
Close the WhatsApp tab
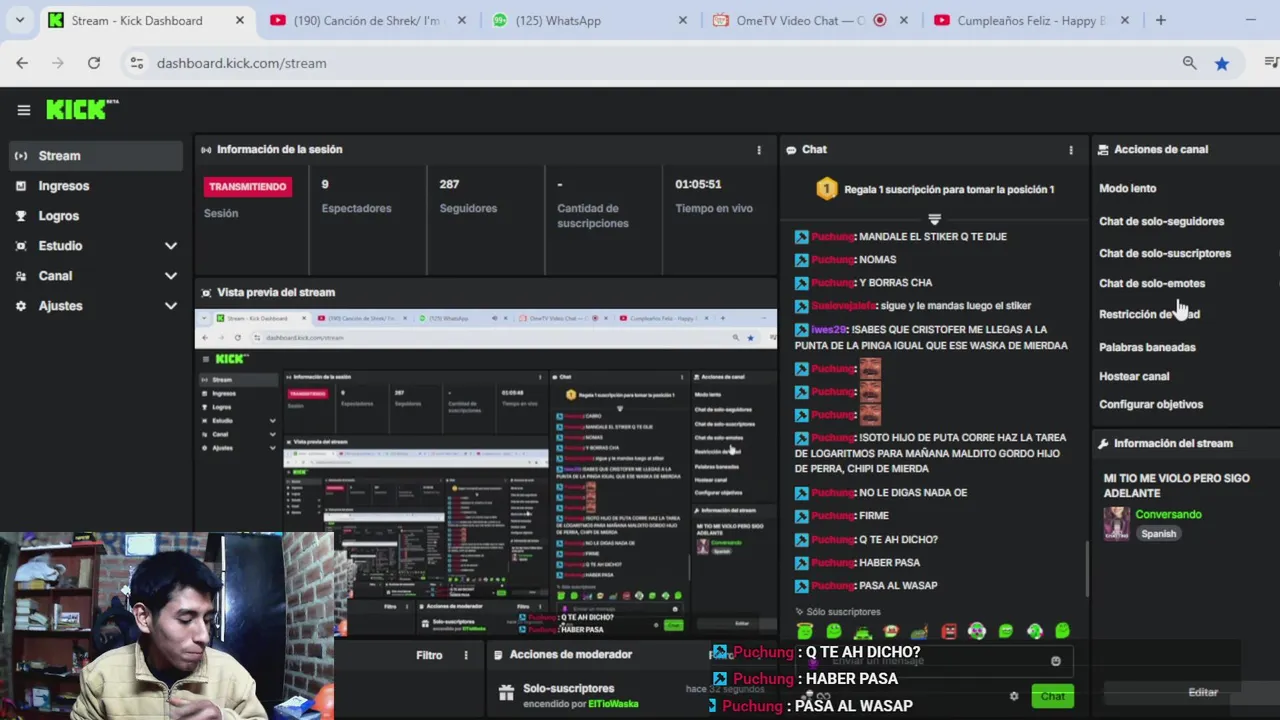pyautogui.click(x=683, y=20)
